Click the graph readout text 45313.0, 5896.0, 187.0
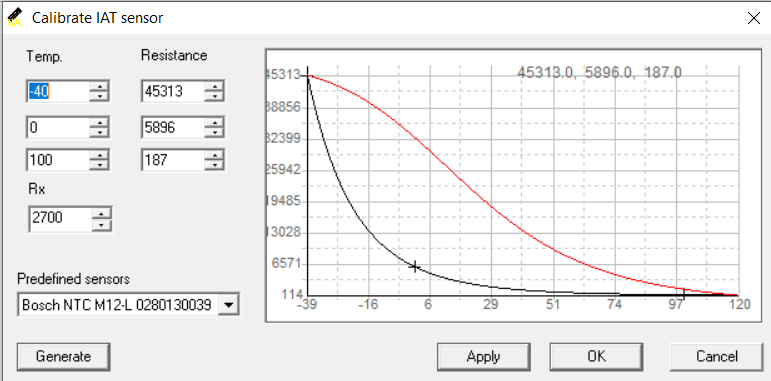The height and width of the screenshot is (381, 771). [599, 73]
